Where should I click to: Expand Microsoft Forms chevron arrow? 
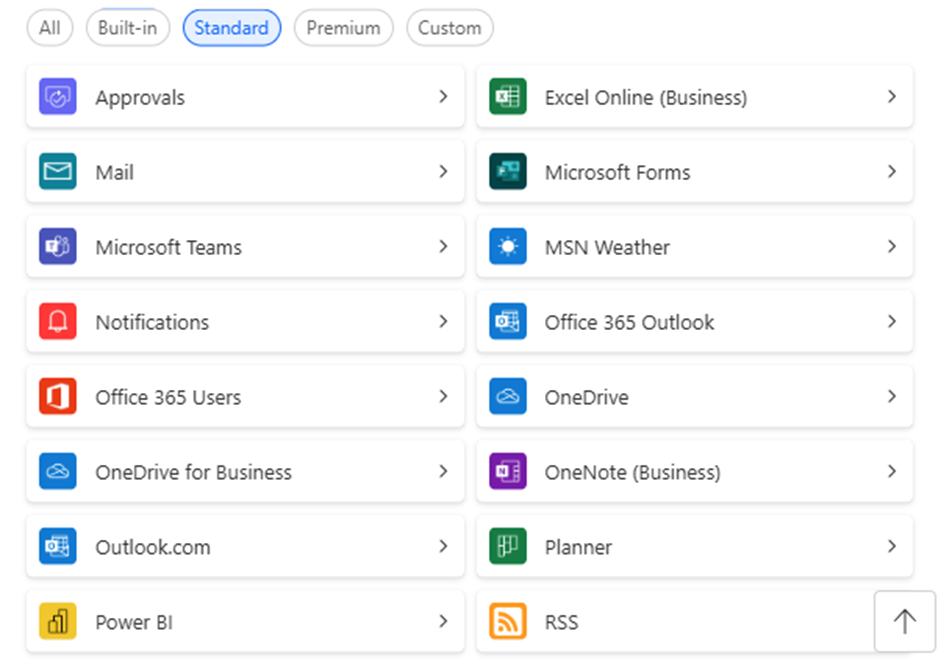click(892, 172)
